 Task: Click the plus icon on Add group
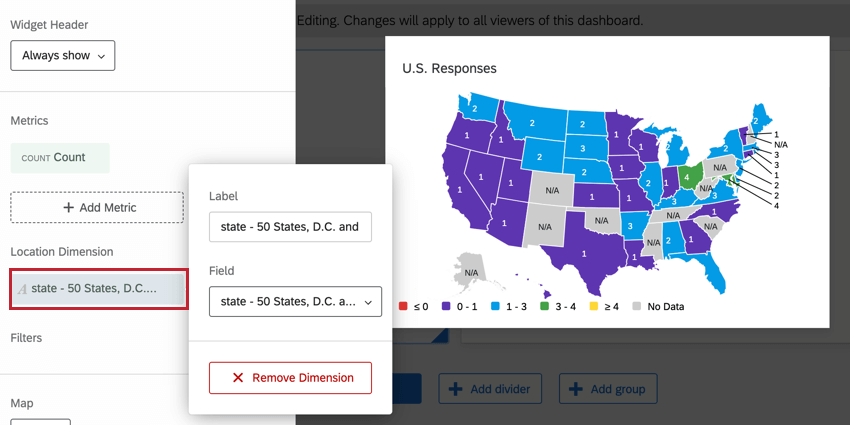pos(577,389)
